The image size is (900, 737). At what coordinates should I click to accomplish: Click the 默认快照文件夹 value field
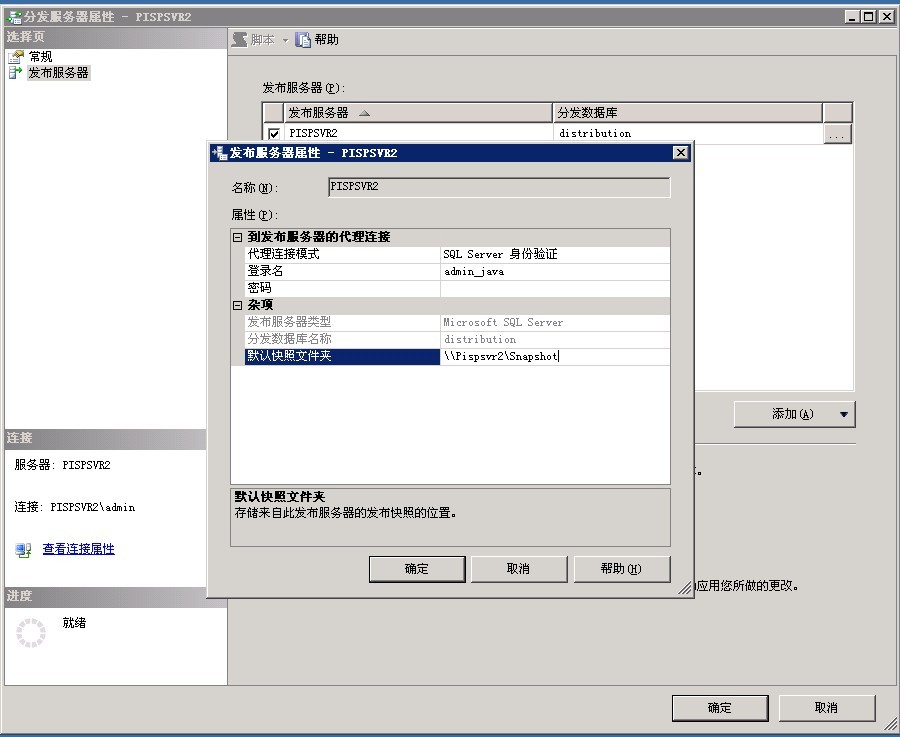coord(555,355)
